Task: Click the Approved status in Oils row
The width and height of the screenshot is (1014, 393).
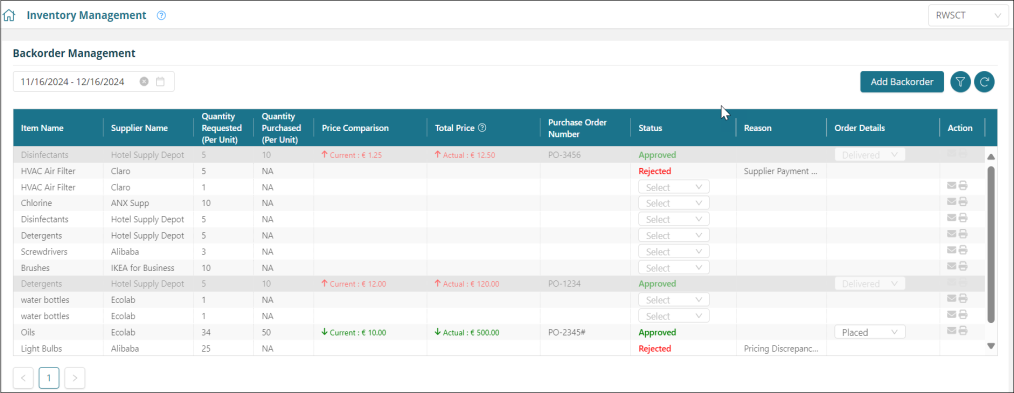Action: [657, 332]
